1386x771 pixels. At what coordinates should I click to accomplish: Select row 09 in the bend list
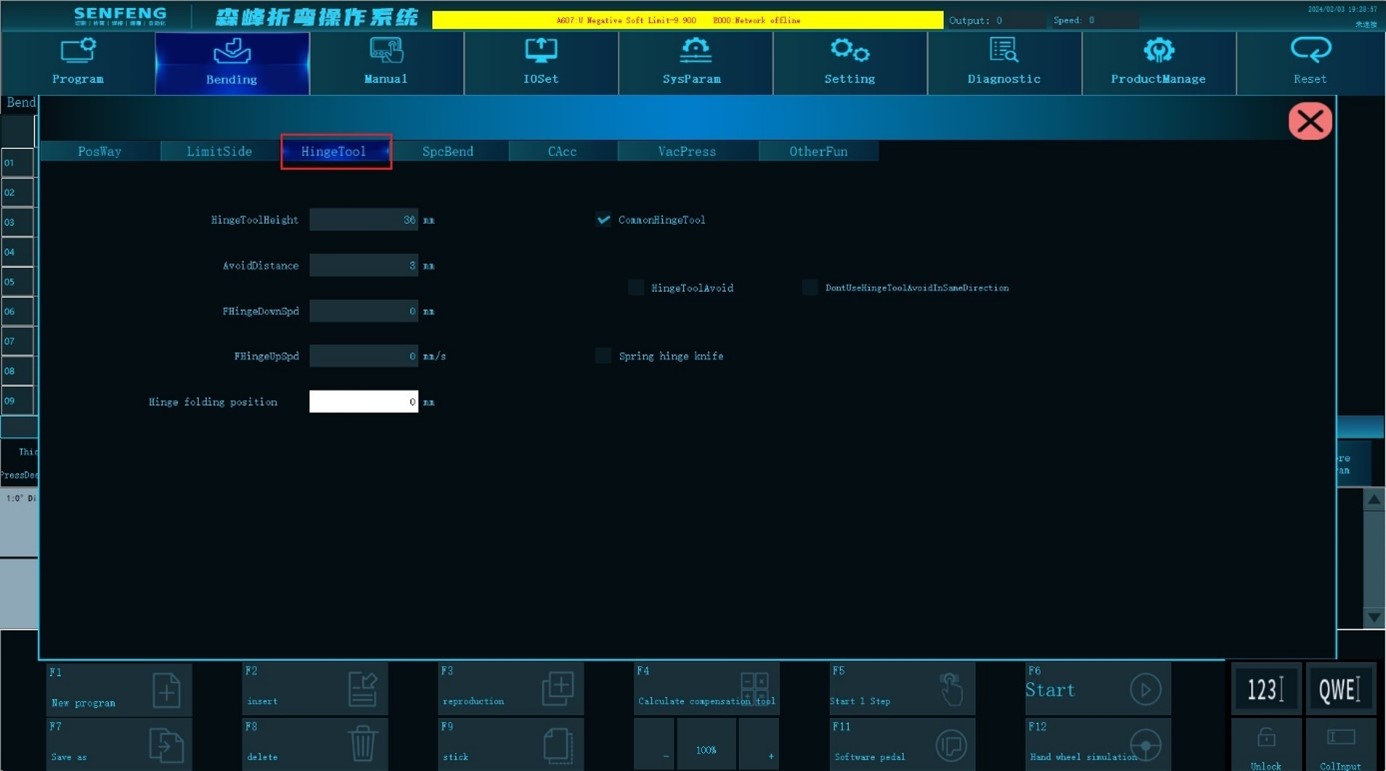click(17, 401)
